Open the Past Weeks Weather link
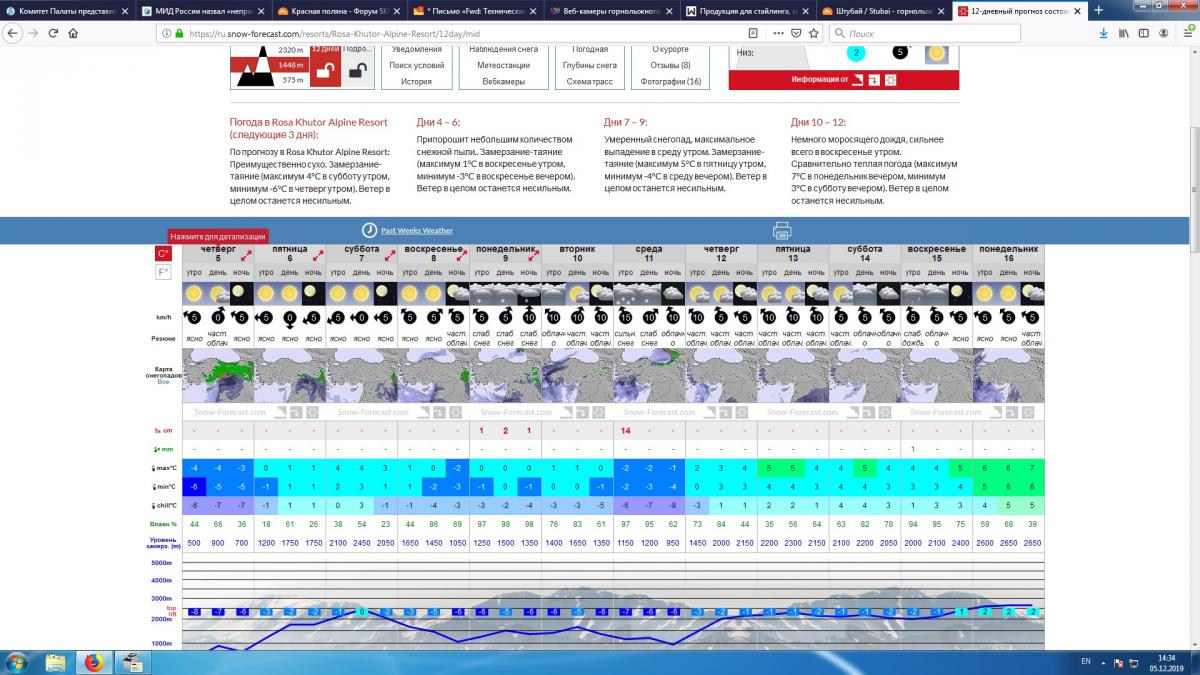The width and height of the screenshot is (1200, 675). pyautogui.click(x=417, y=231)
